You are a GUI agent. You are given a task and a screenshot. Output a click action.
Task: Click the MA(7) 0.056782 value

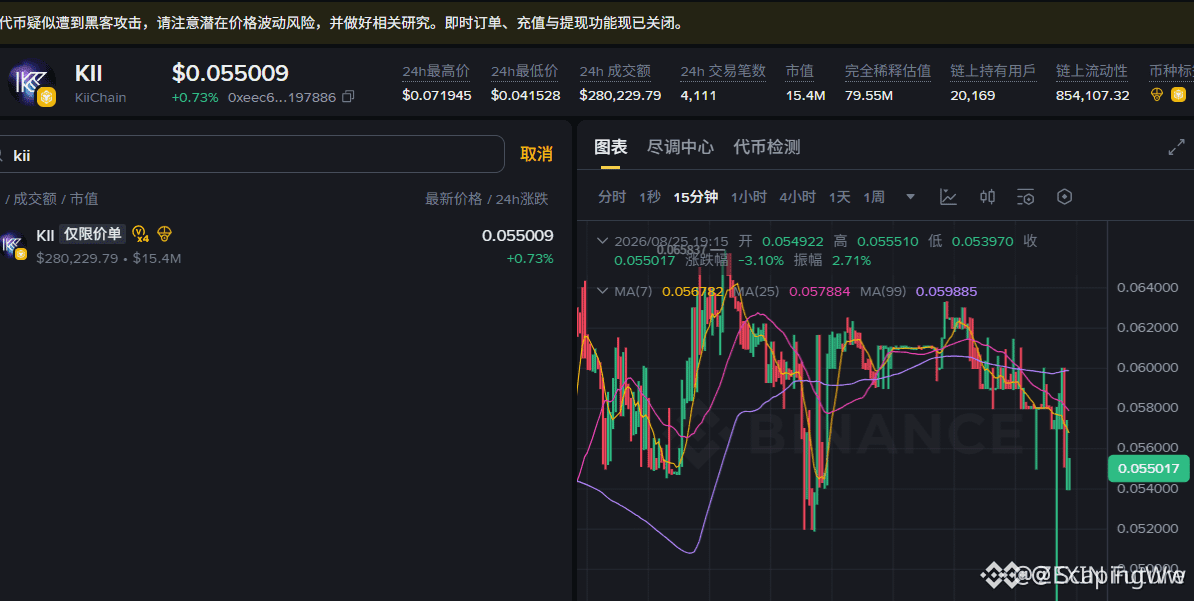(692, 291)
